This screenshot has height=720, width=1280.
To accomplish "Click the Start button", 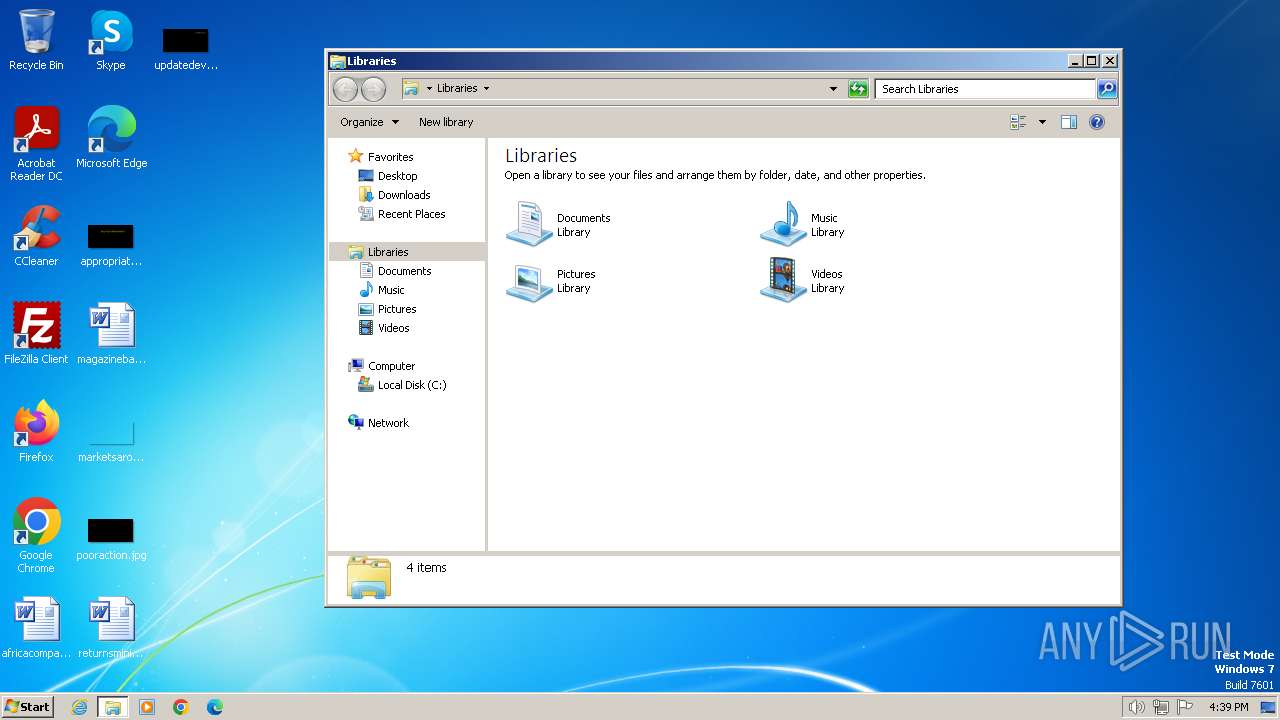I will click(27, 707).
